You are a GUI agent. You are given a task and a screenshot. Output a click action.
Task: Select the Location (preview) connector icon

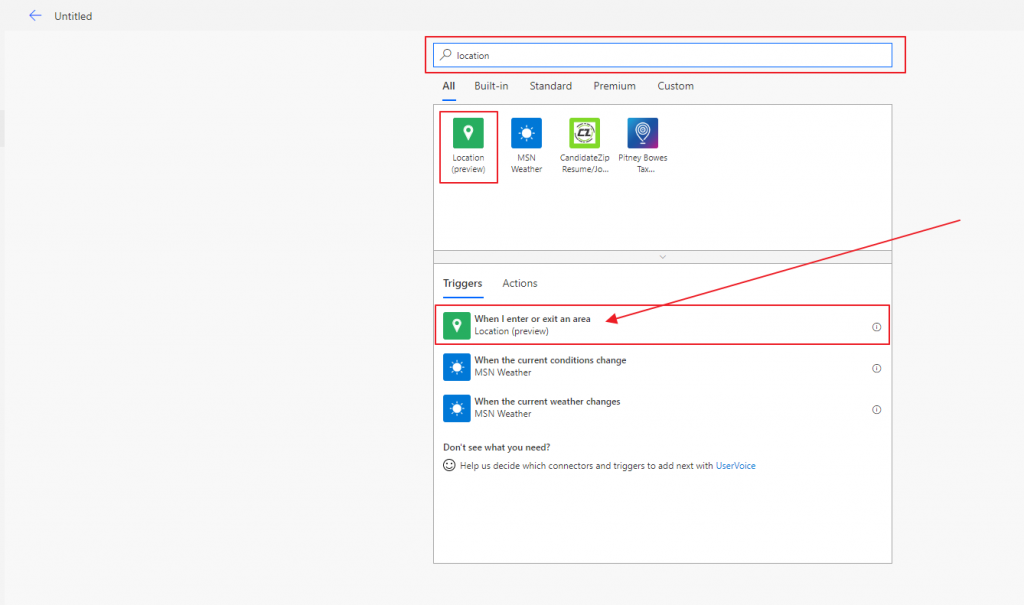tap(468, 133)
